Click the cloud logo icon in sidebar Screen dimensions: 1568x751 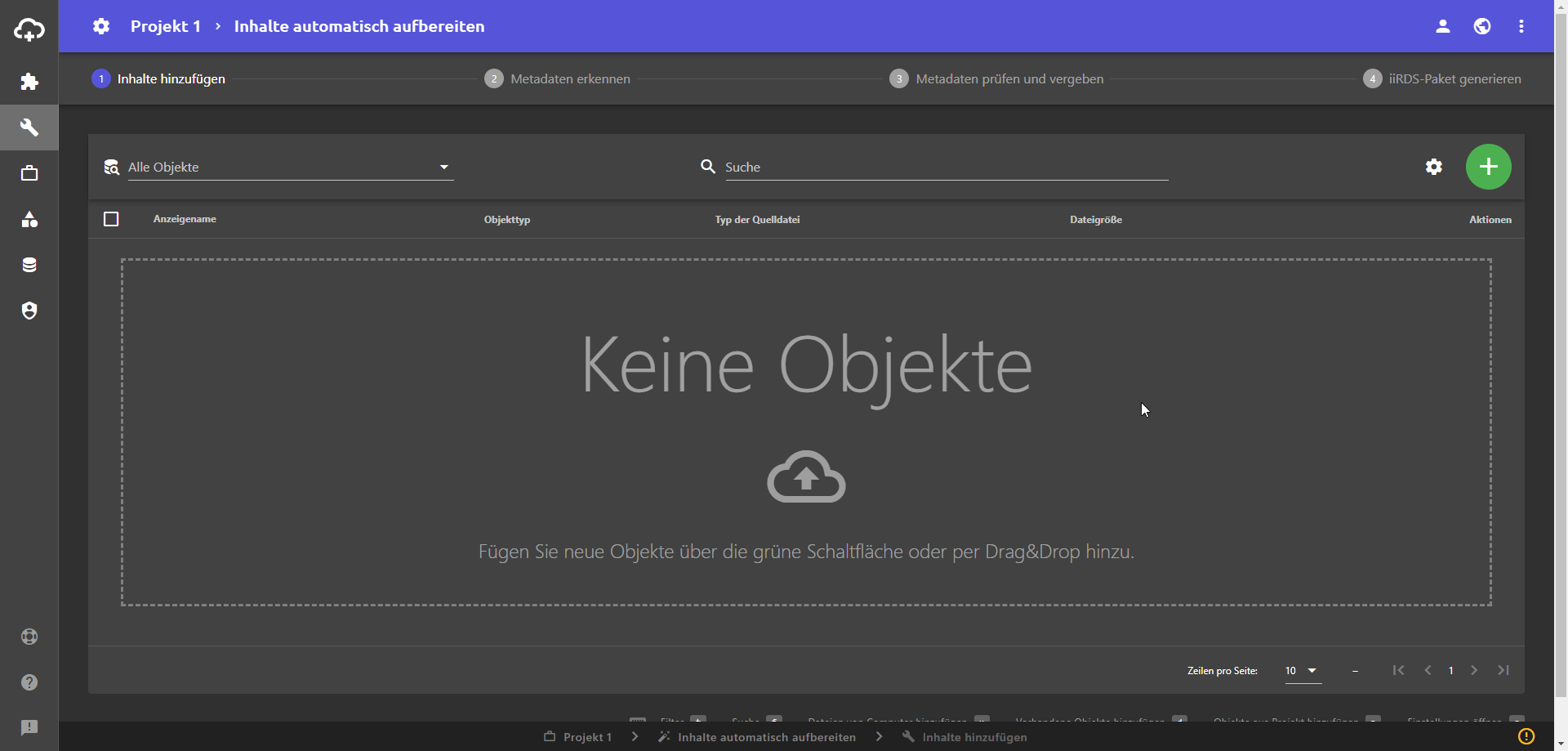point(29,30)
